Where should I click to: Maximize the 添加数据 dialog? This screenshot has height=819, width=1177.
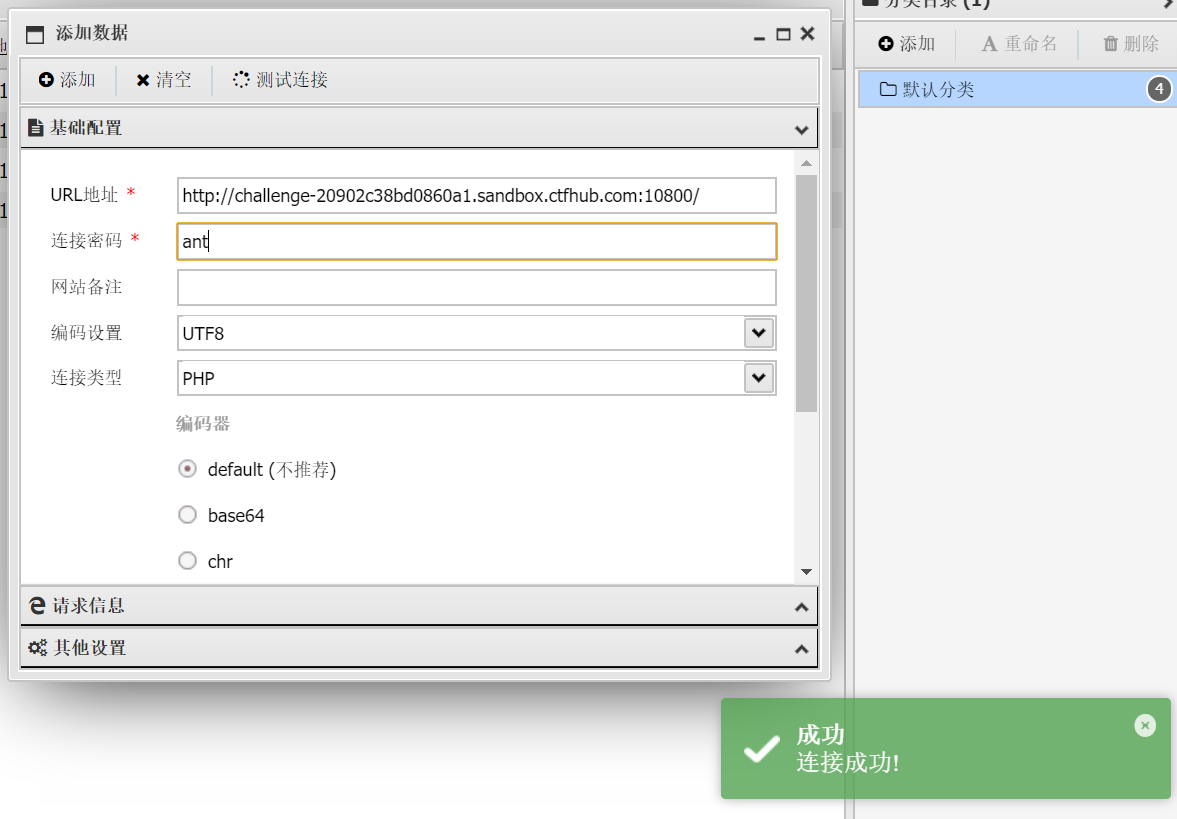pyautogui.click(x=783, y=35)
